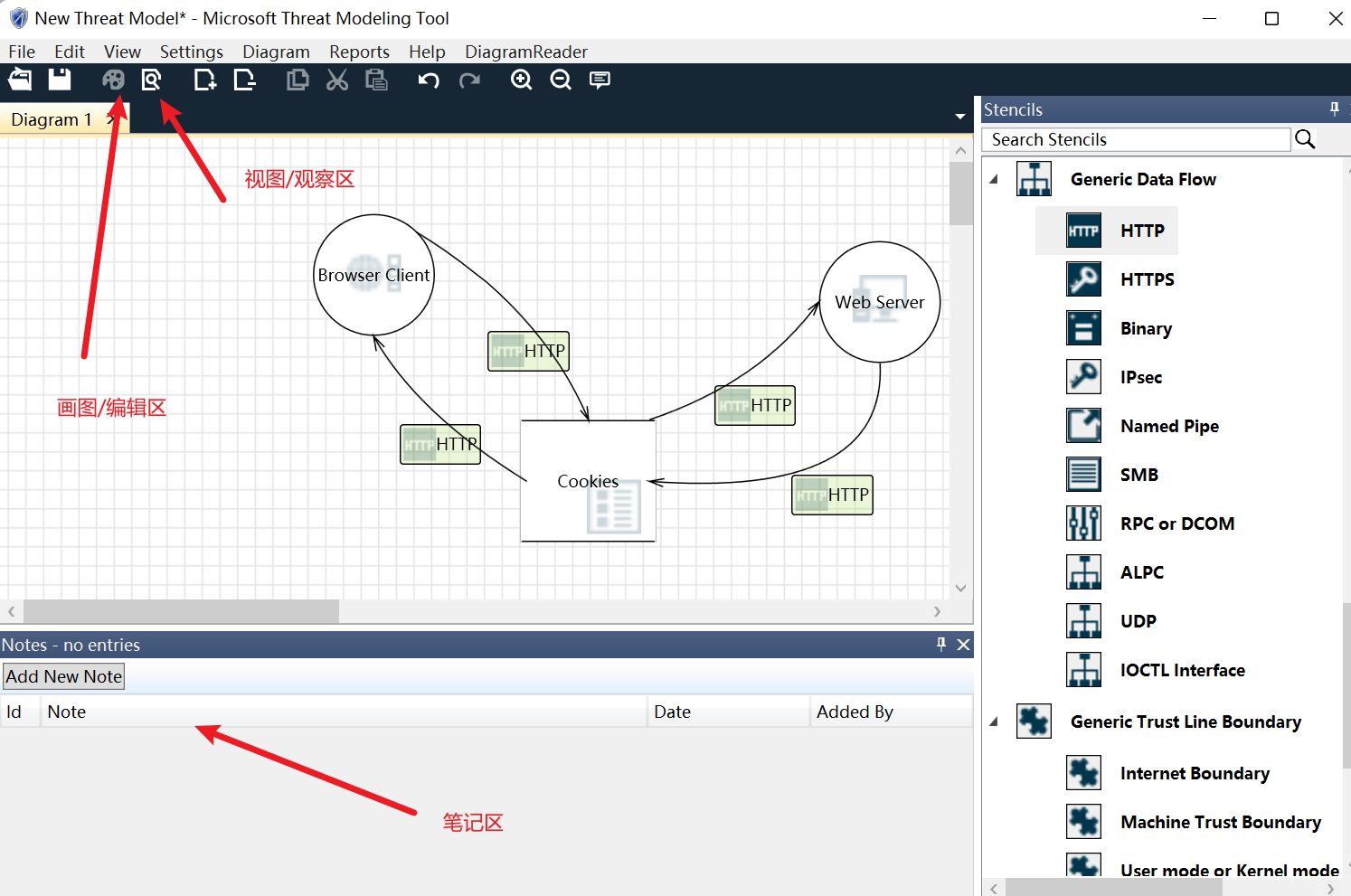The height and width of the screenshot is (896, 1351).
Task: Select the HTTP stencil
Action: pyautogui.click(x=1107, y=231)
